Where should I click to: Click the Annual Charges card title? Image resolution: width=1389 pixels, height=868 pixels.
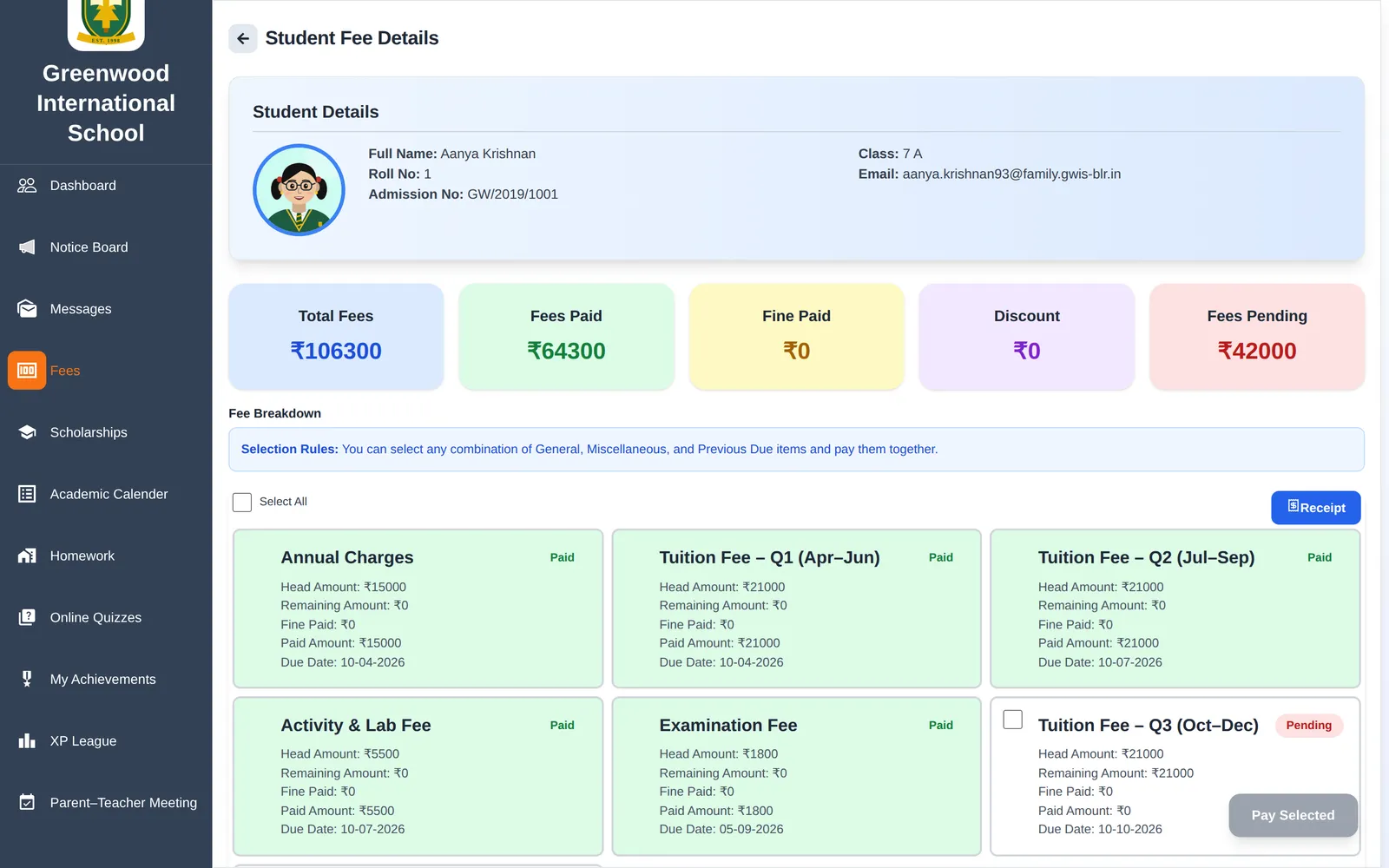coord(346,557)
